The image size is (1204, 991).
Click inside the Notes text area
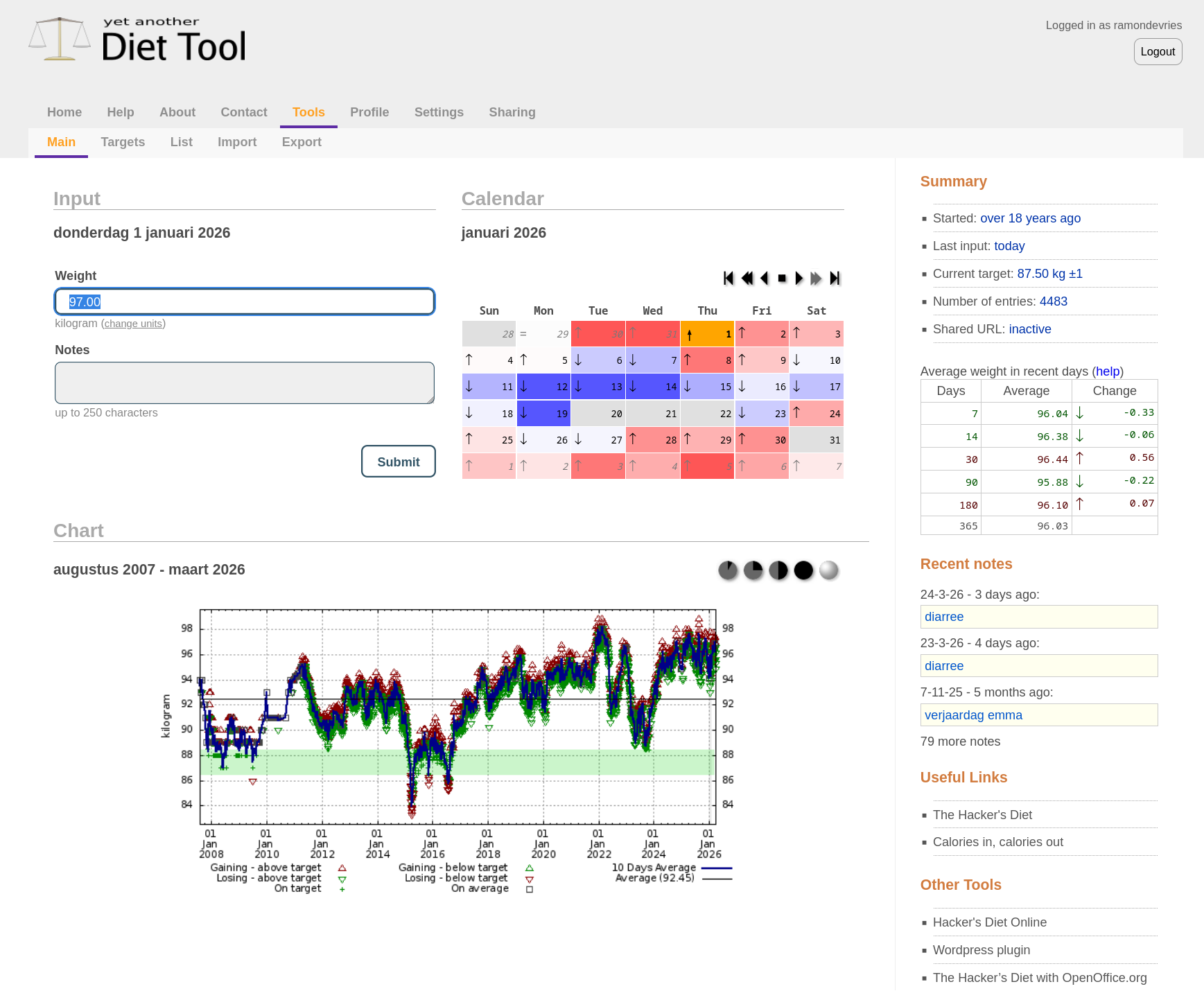(x=245, y=383)
